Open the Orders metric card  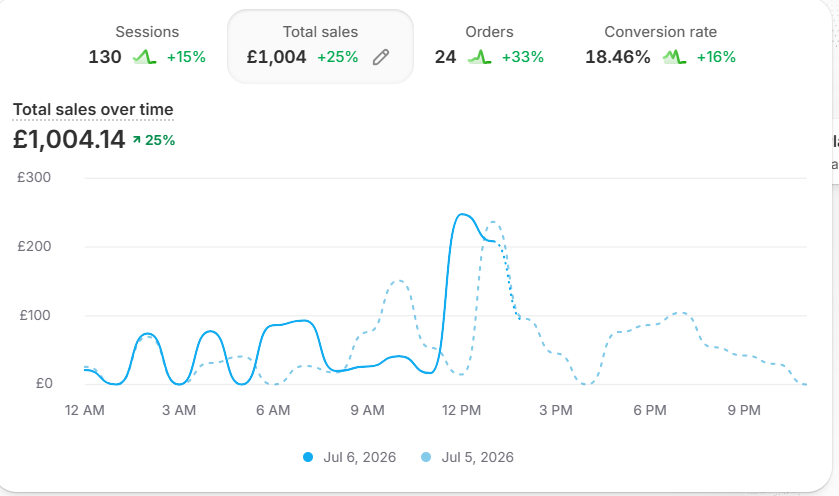pyautogui.click(x=489, y=46)
